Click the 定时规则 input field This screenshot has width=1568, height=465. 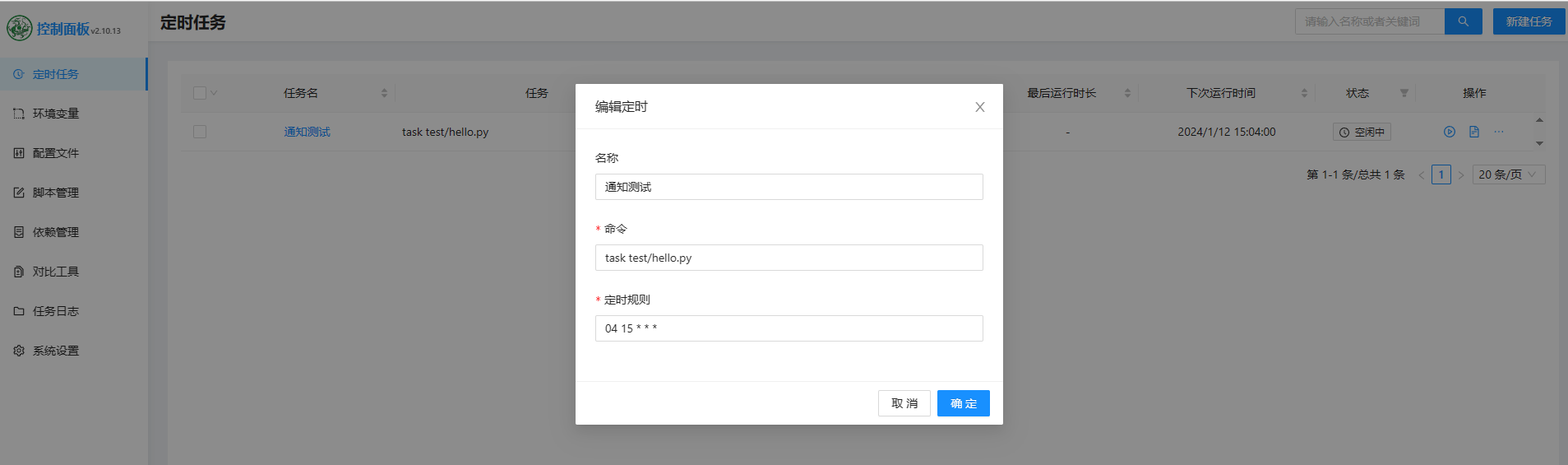click(x=789, y=328)
